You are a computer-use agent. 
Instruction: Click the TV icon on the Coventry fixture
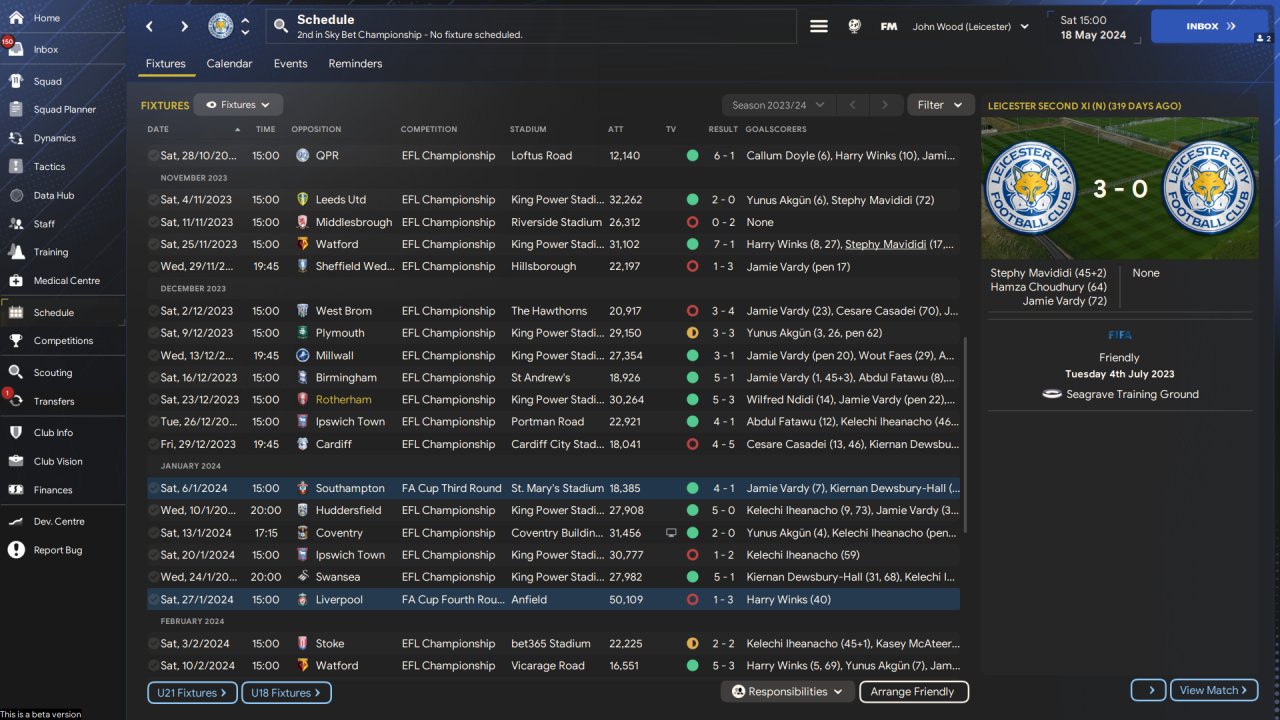[671, 533]
